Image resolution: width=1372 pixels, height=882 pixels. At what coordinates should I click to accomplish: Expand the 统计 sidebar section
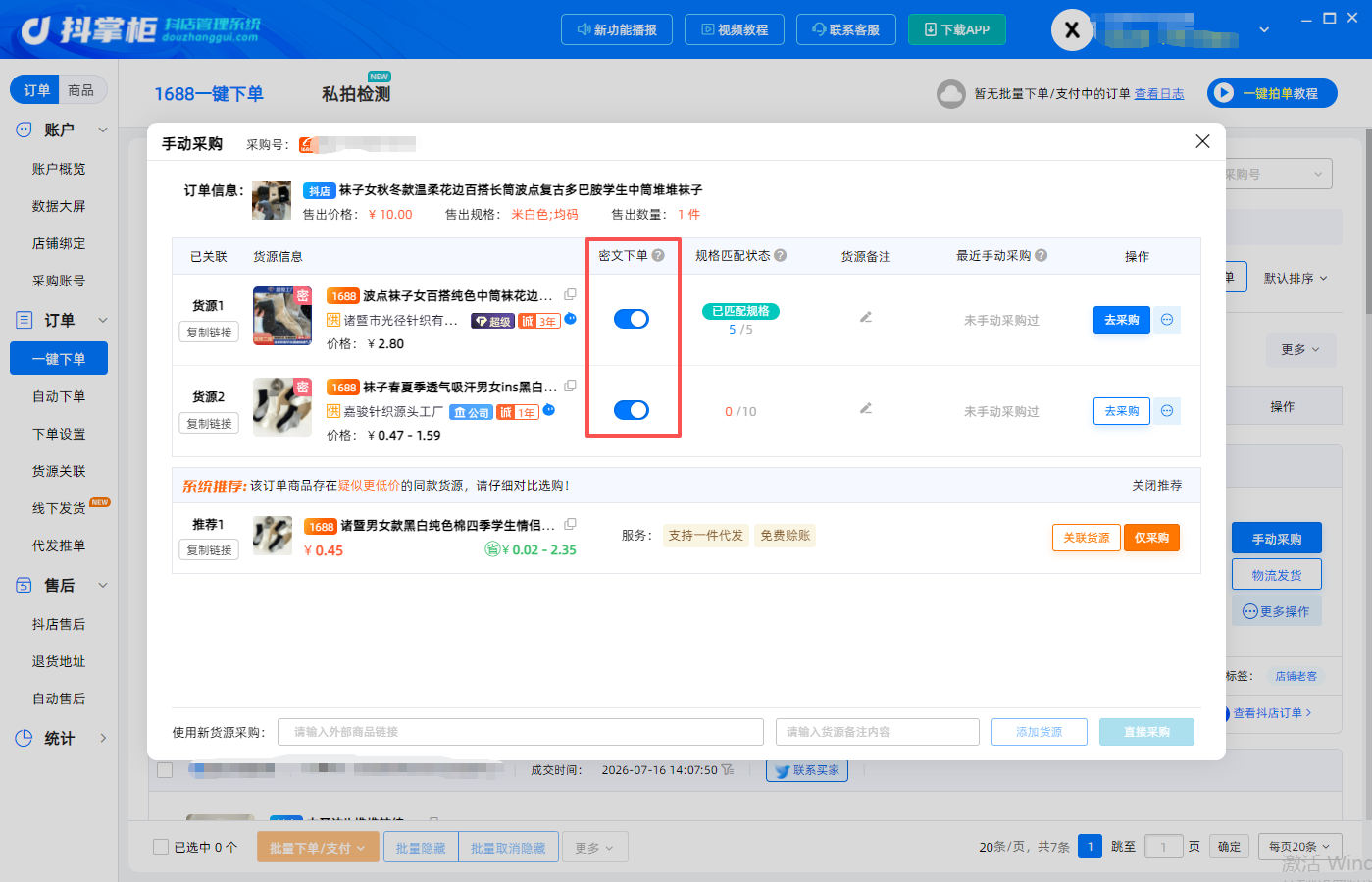tap(102, 738)
